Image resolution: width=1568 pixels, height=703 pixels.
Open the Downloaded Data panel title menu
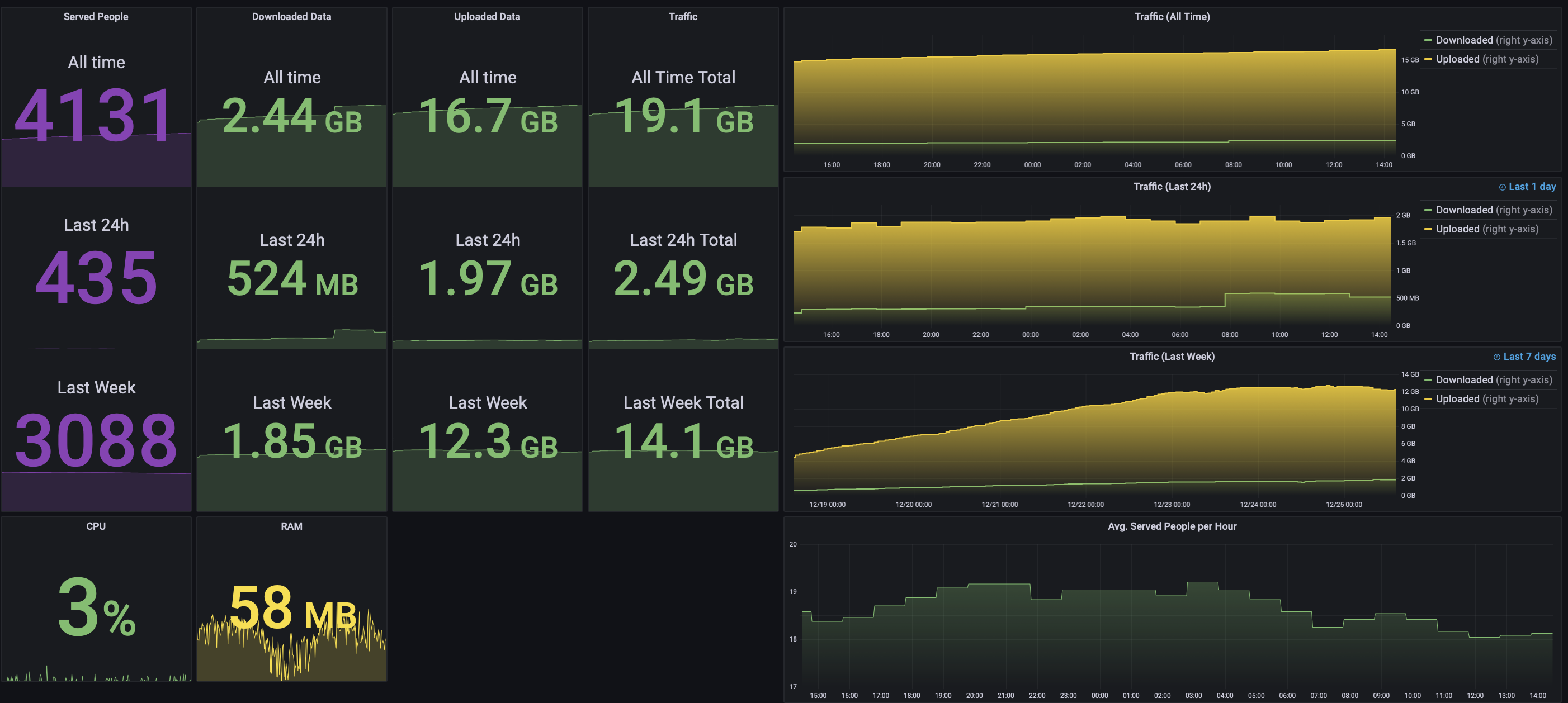click(x=291, y=16)
